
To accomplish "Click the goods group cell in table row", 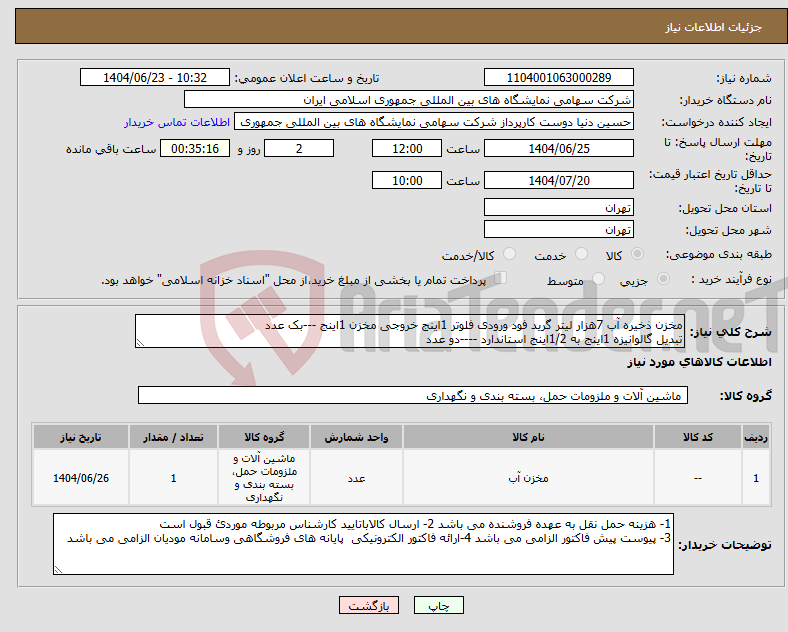I will (x=264, y=478).
